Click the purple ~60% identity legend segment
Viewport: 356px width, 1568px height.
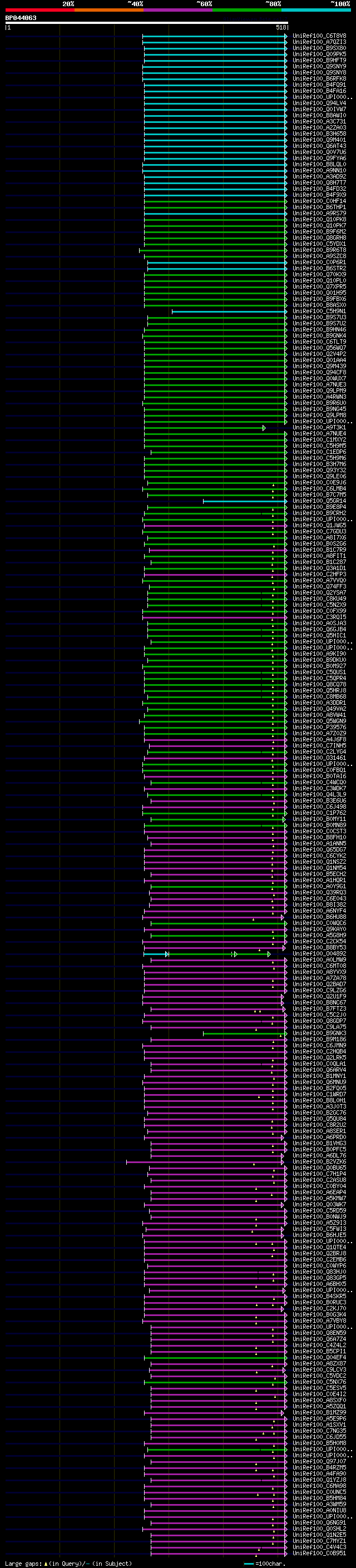click(179, 10)
